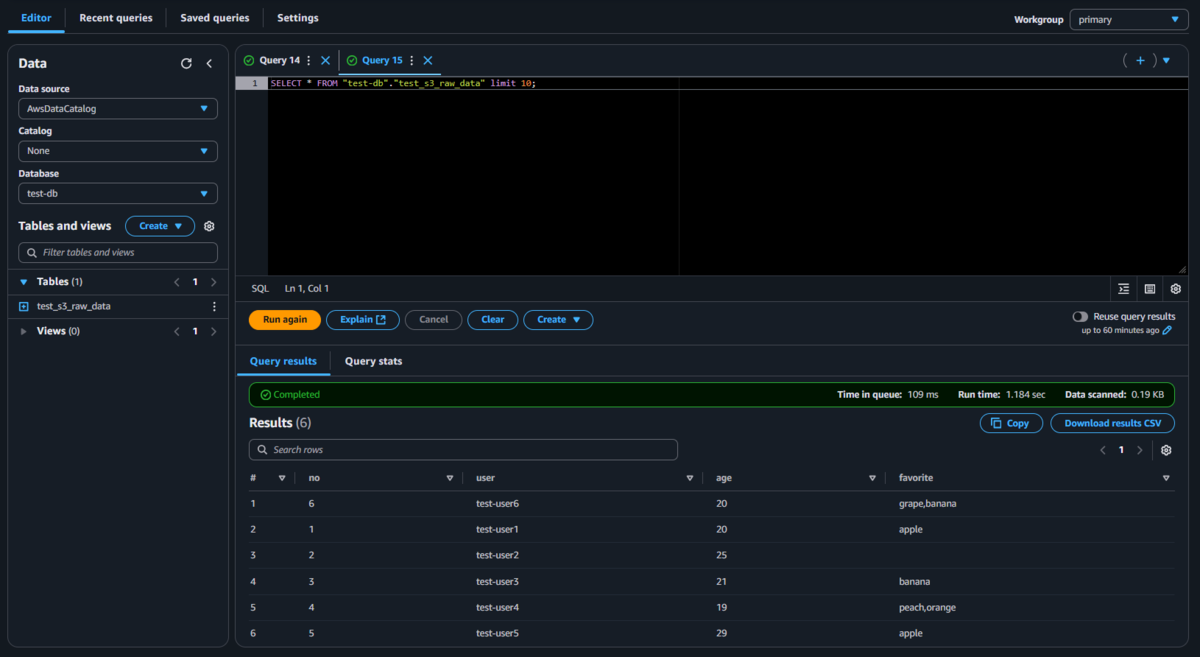Open the Workgroup primary dropdown
The image size is (1200, 657).
(x=1128, y=19)
